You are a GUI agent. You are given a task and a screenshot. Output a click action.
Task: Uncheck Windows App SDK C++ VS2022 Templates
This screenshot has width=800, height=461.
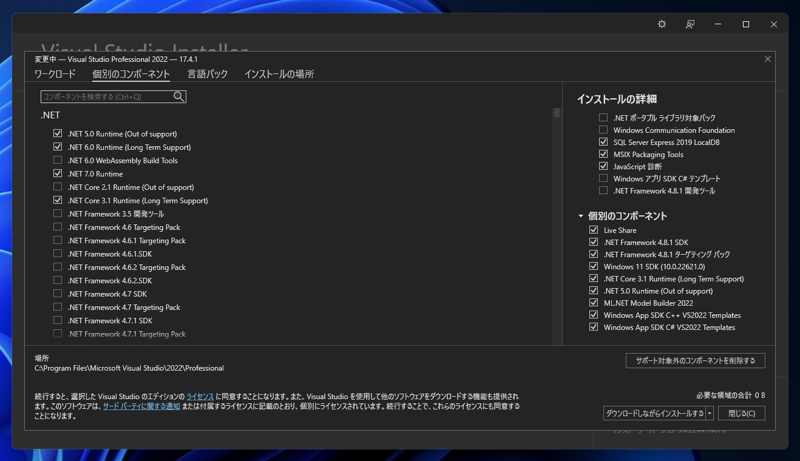tap(593, 315)
